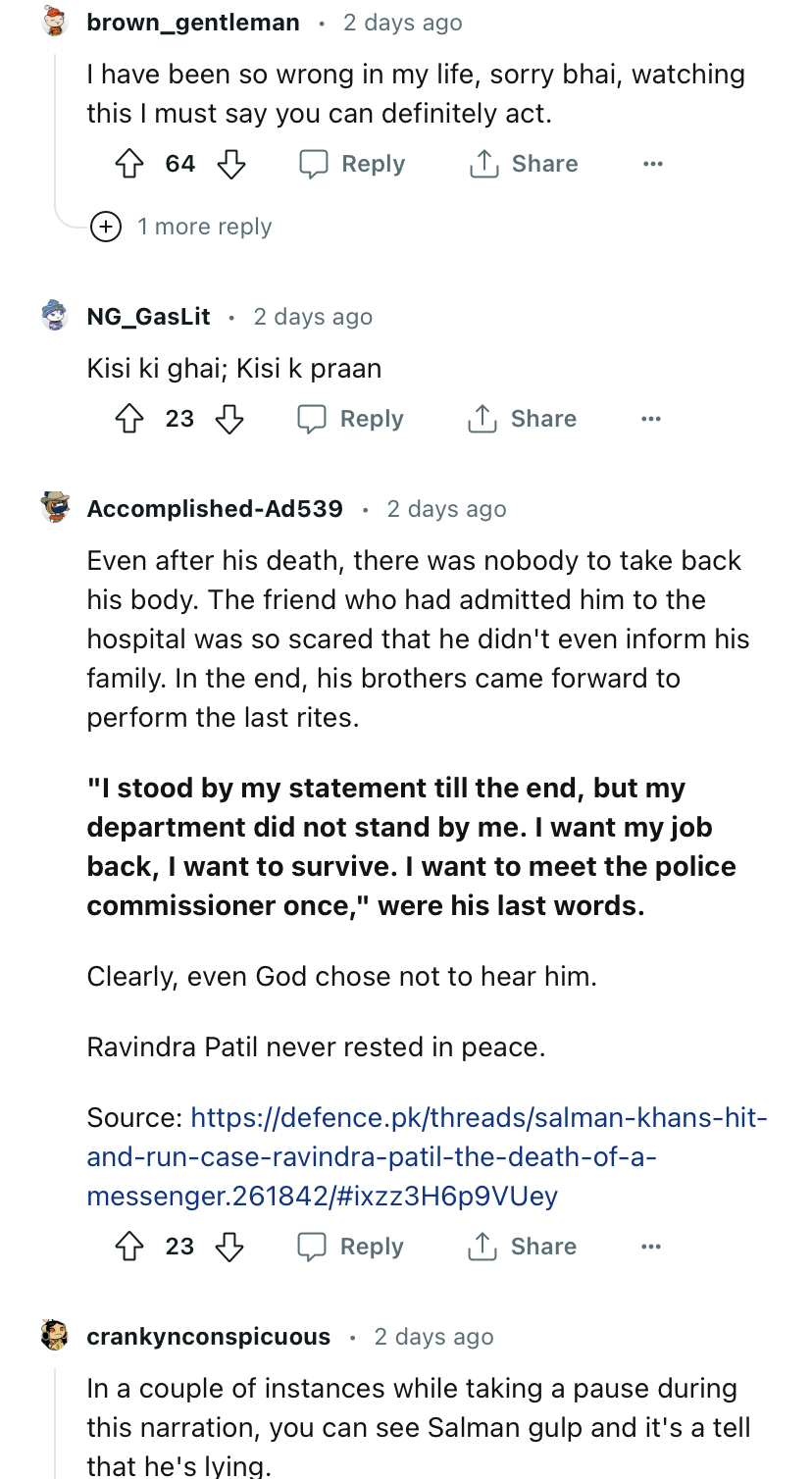Image resolution: width=812 pixels, height=1479 pixels.
Task: Reply to Accomplished-Ad539's comment
Action: tap(351, 1247)
